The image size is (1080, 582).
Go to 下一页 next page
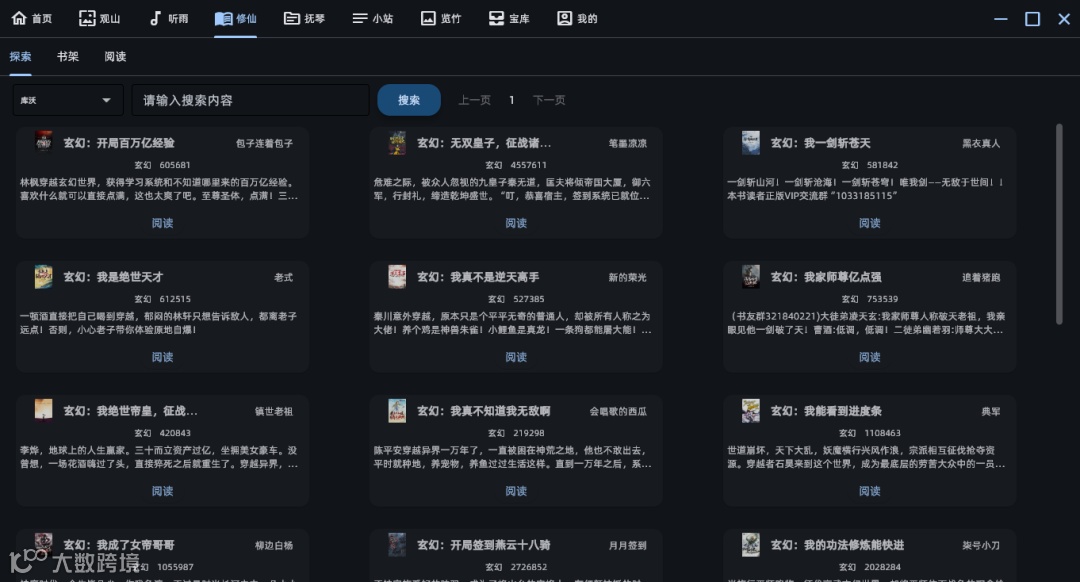click(x=549, y=100)
